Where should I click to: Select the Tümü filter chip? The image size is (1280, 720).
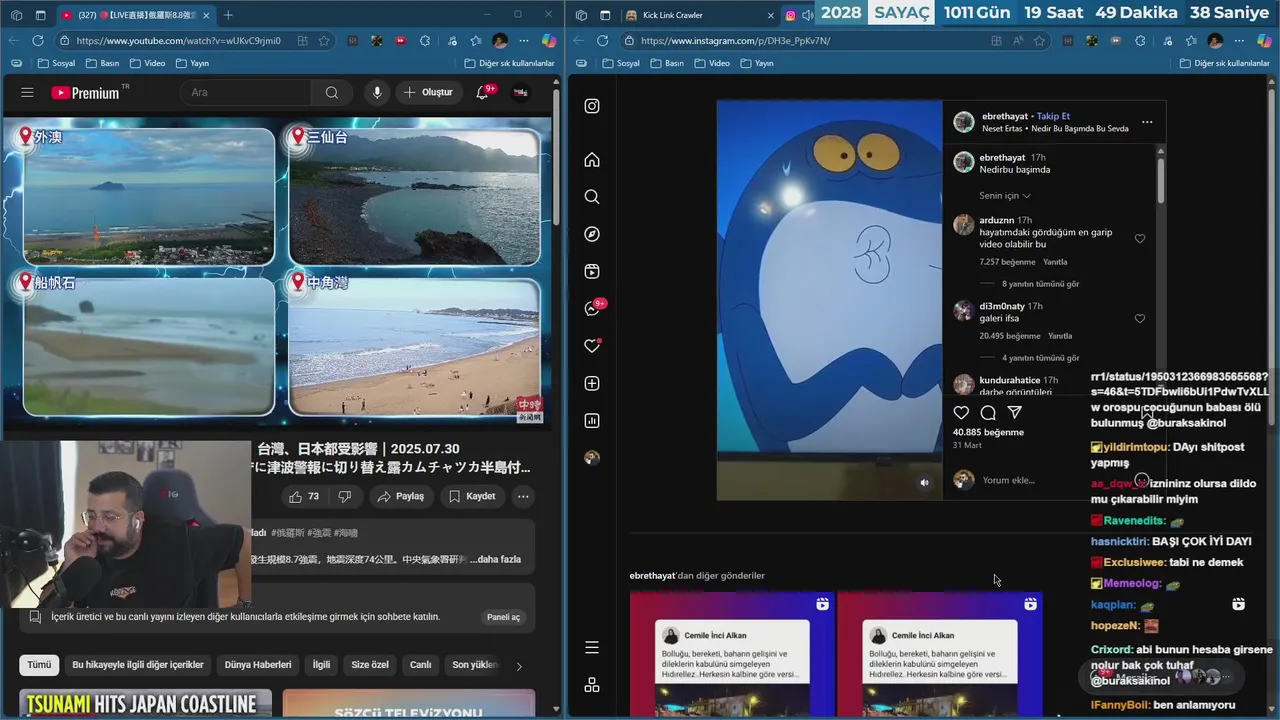pos(39,665)
